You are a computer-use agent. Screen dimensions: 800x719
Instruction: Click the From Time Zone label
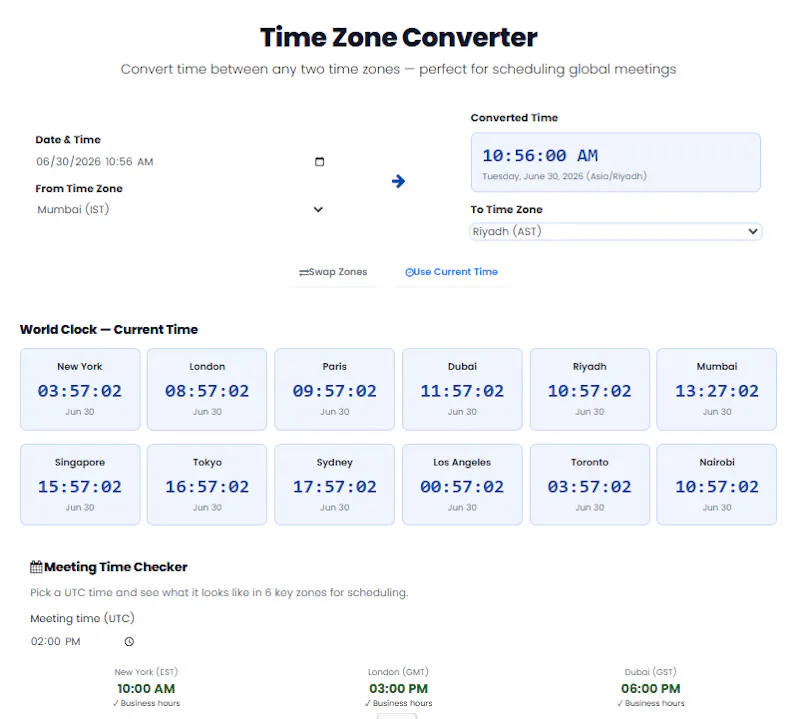(x=79, y=189)
